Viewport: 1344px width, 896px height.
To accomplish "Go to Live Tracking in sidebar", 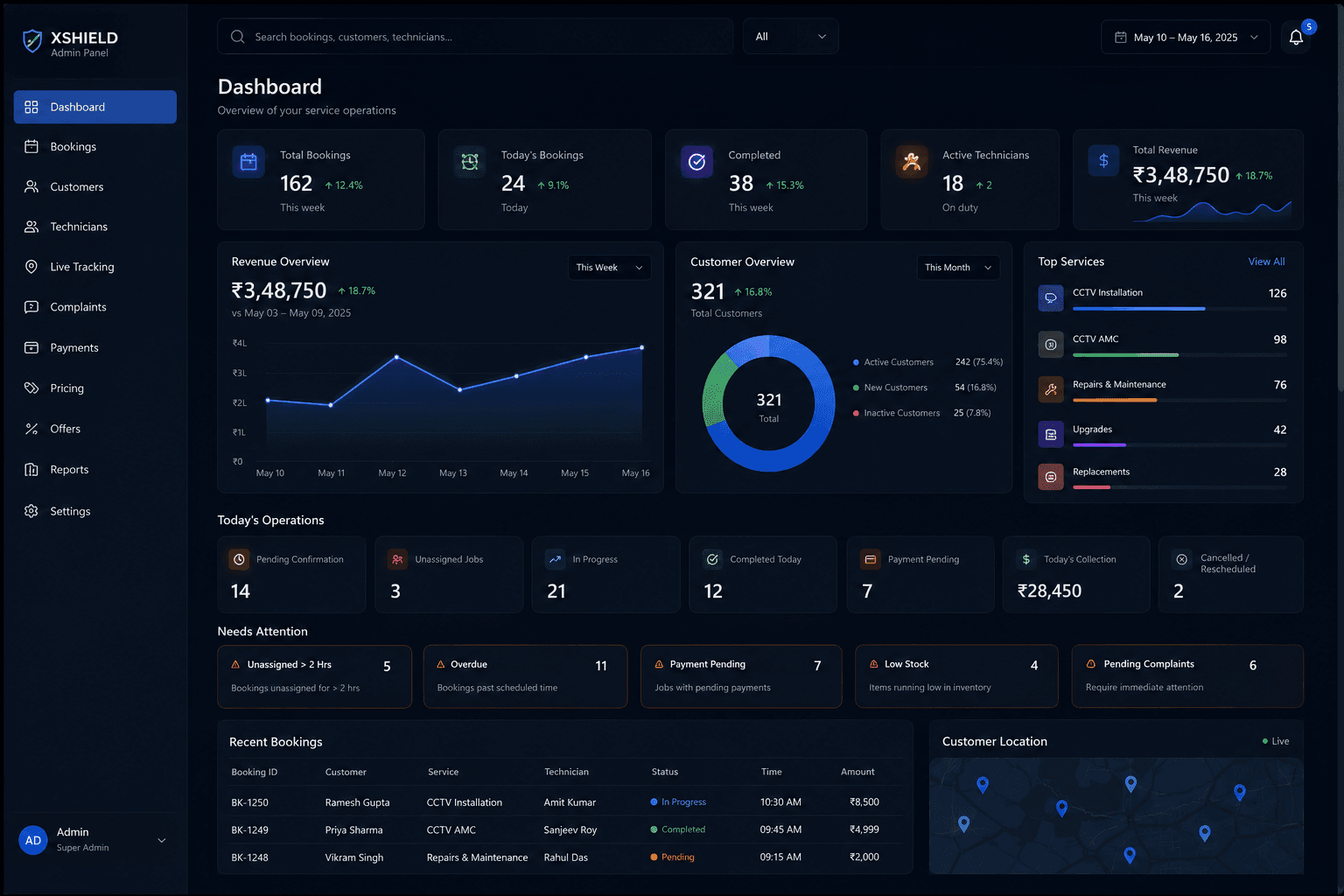I will (95, 267).
